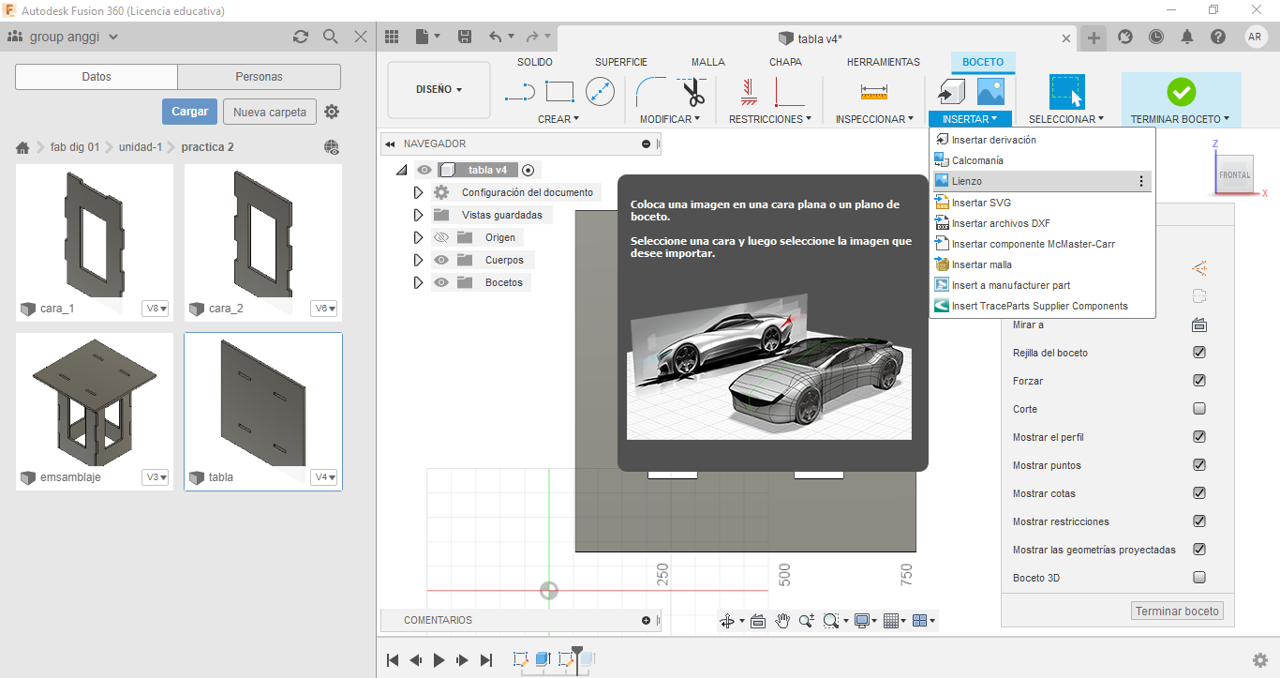Open the emsamblaje thumbnail
Screen dimensions: 1280x678
[x=95, y=400]
